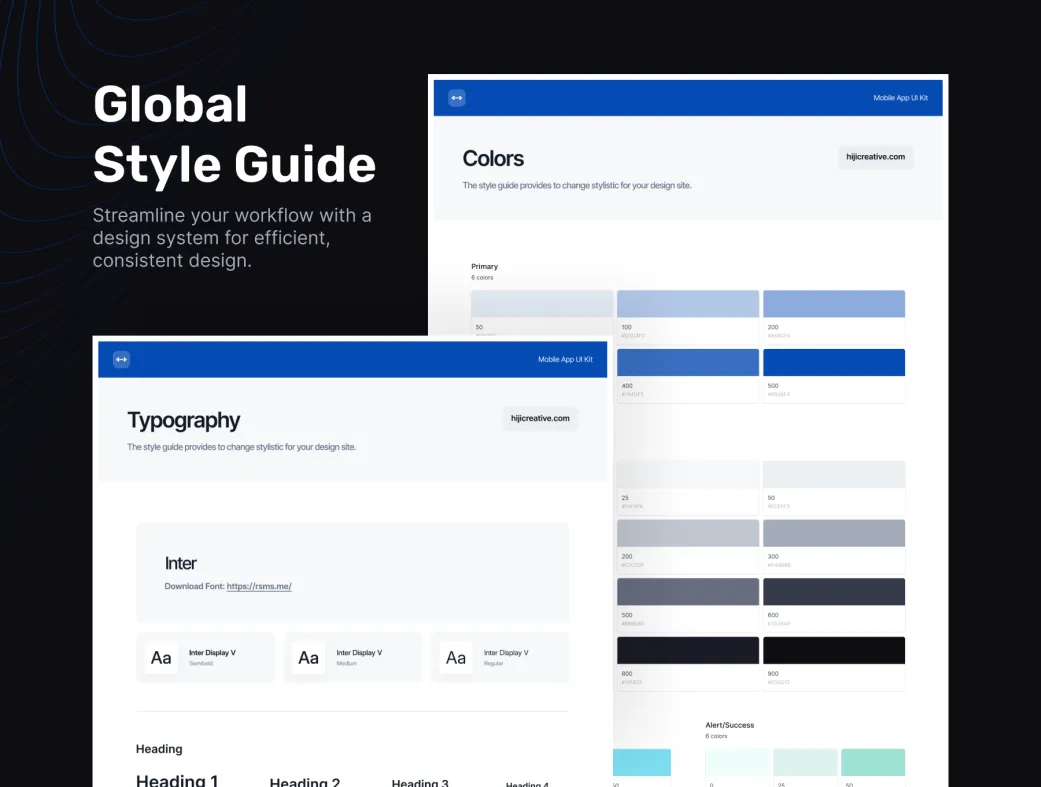Select the Primary 200 blue swatch
Viewport: 1041px width, 787px height.
click(x=834, y=304)
